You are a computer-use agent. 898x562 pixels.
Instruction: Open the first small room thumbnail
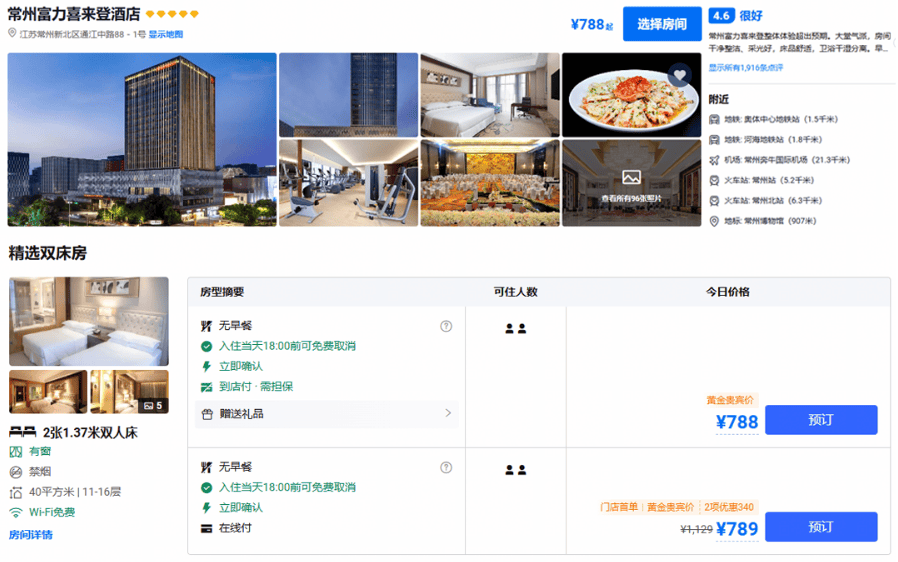pyautogui.click(x=48, y=392)
